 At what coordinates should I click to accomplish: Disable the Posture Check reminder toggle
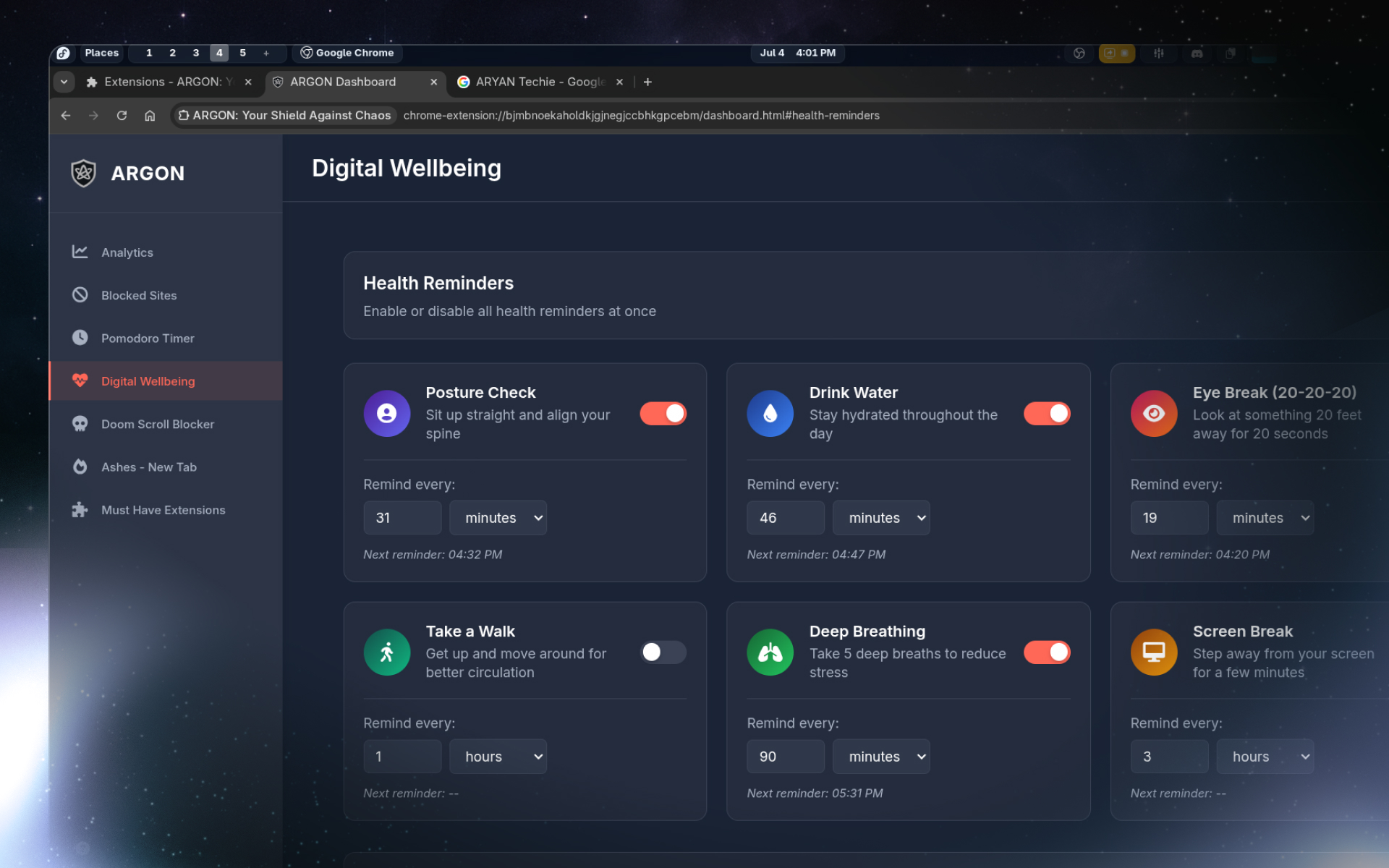663,413
